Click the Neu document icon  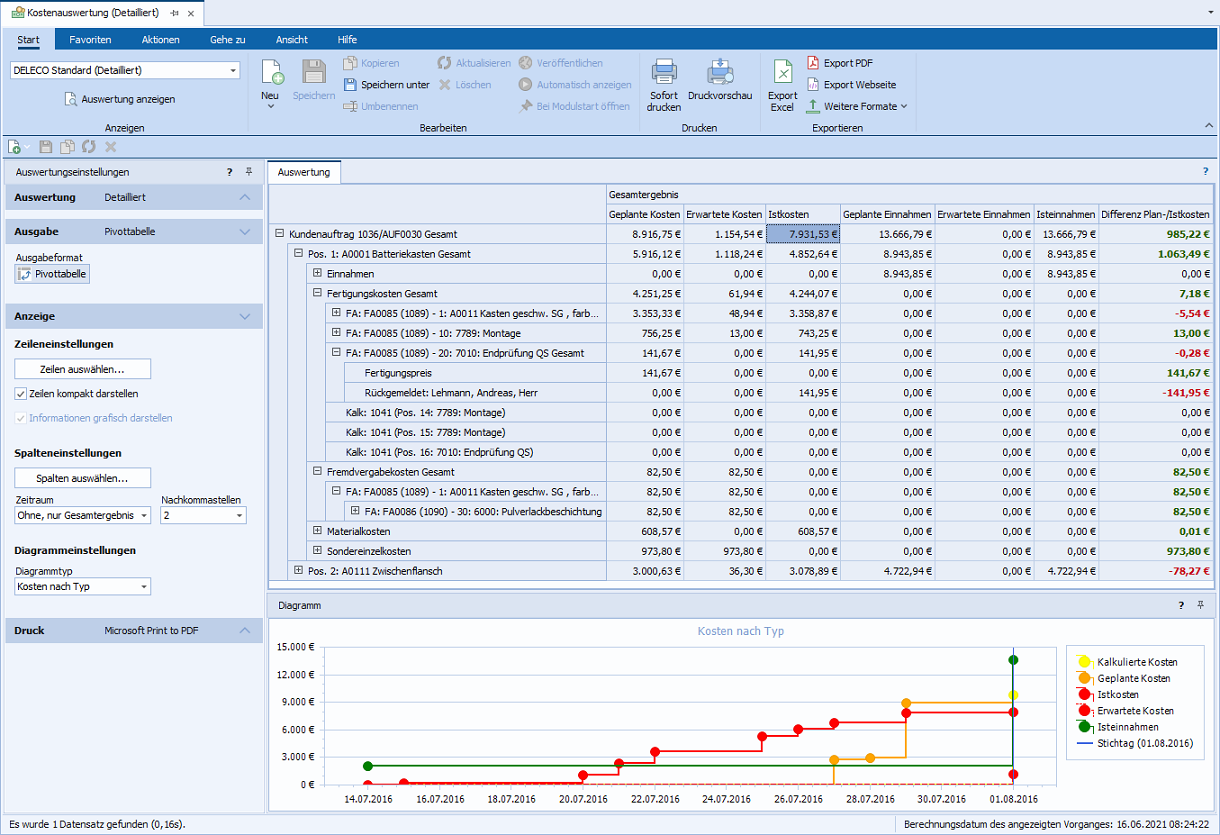[271, 73]
